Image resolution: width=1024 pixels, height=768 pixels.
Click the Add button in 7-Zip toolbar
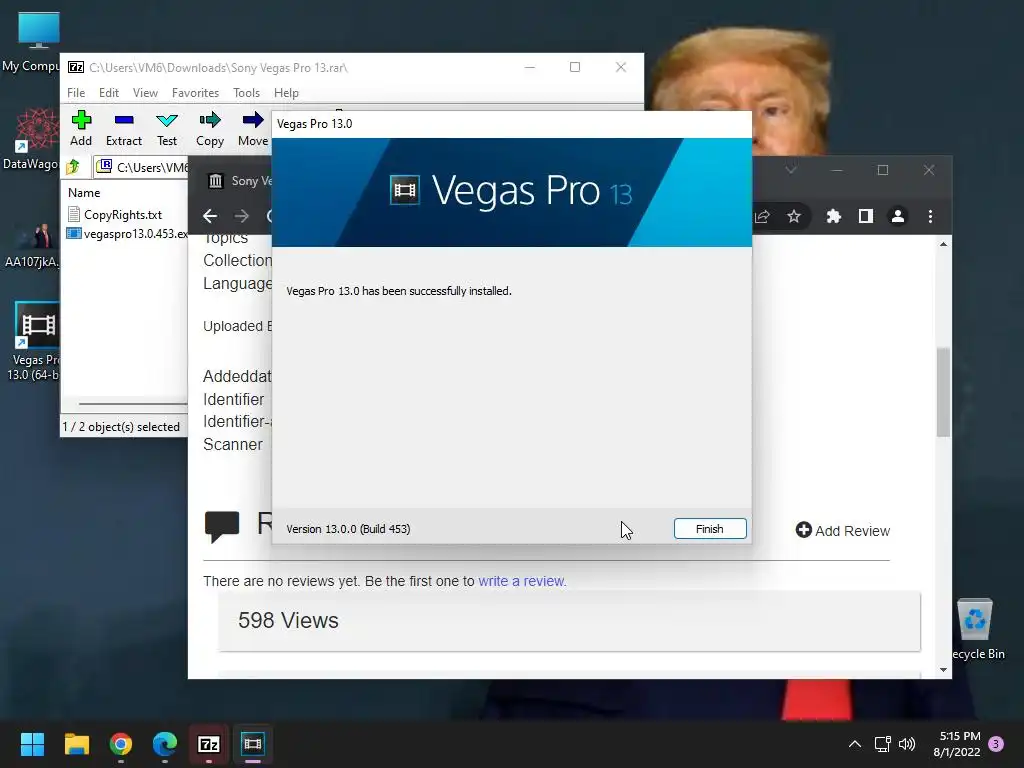pyautogui.click(x=81, y=129)
